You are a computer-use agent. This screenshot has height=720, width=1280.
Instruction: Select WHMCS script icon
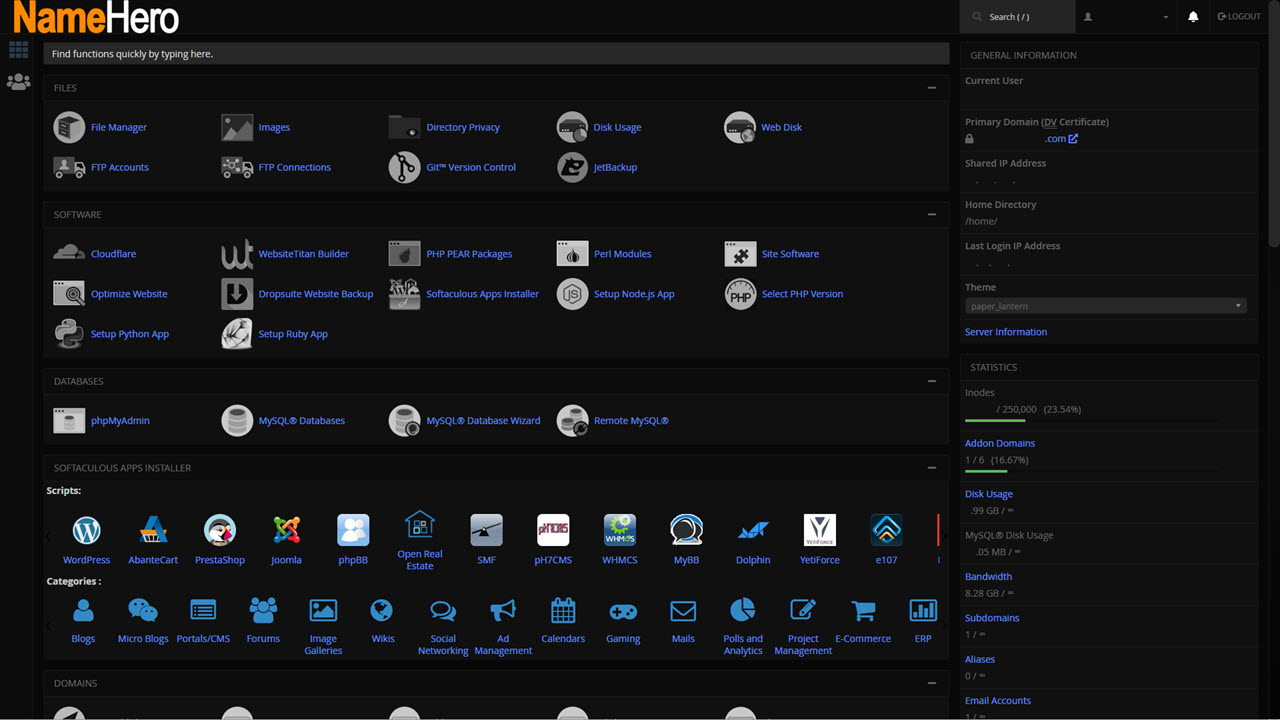click(x=620, y=530)
